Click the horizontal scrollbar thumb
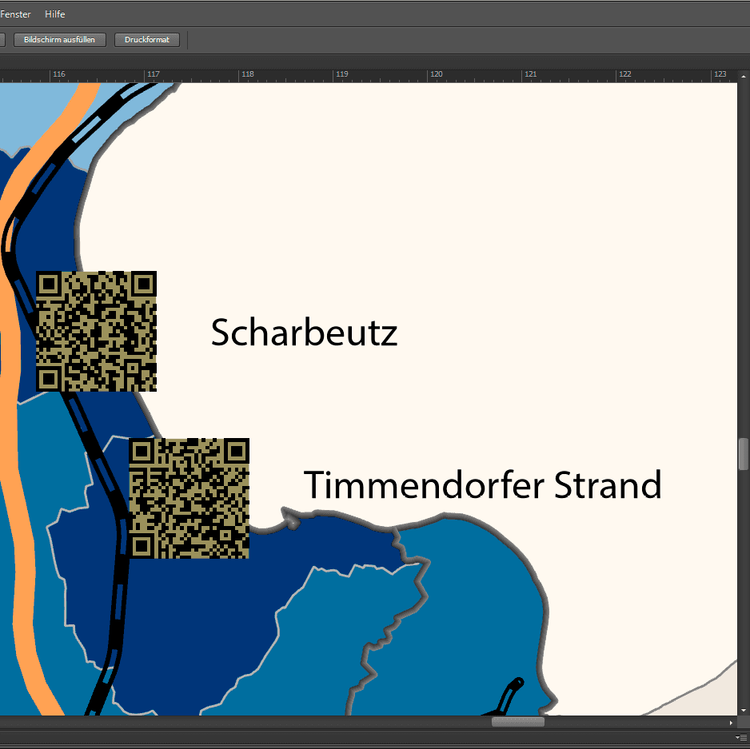 tap(517, 722)
